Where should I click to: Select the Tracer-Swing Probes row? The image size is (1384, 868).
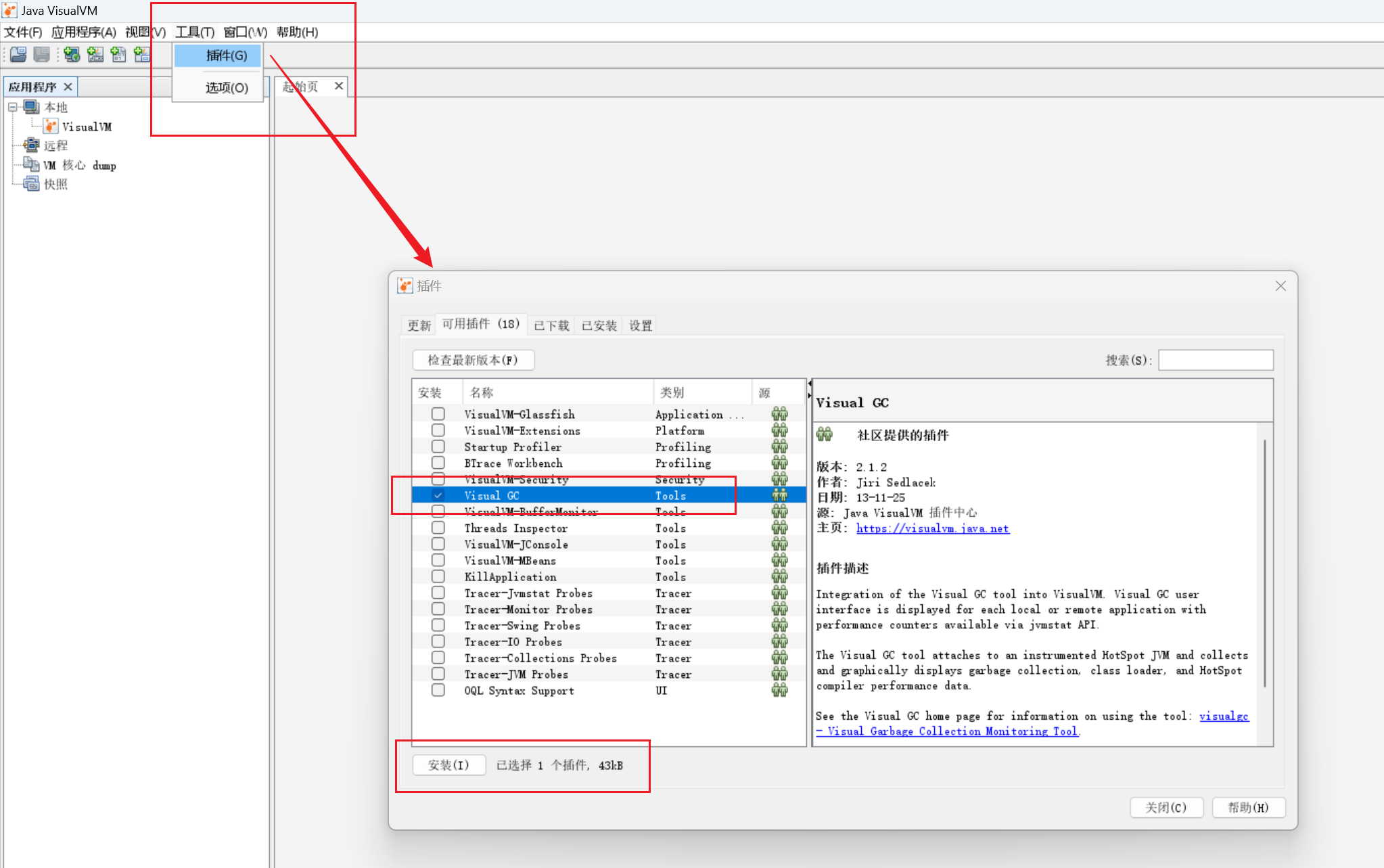pos(609,625)
